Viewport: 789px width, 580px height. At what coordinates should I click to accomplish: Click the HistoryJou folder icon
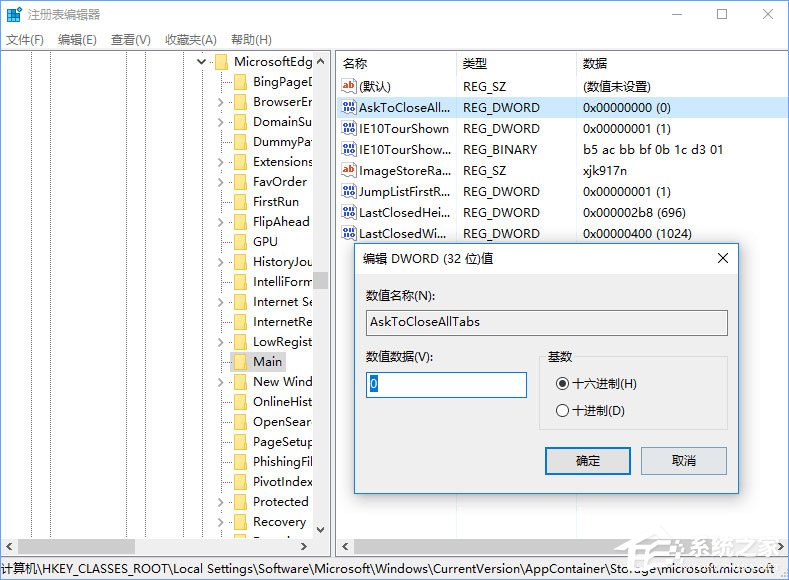241,262
